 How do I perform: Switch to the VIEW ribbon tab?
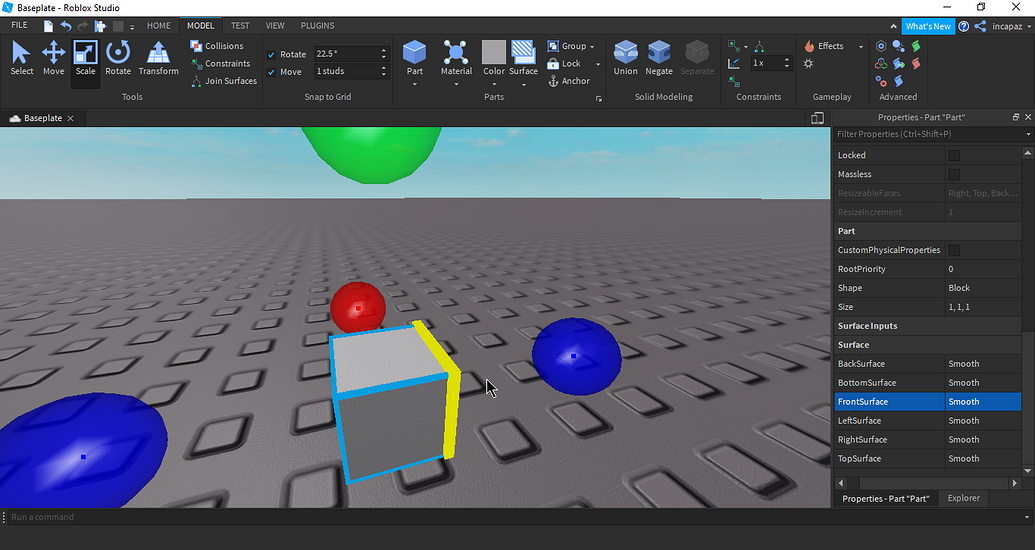pyautogui.click(x=275, y=26)
